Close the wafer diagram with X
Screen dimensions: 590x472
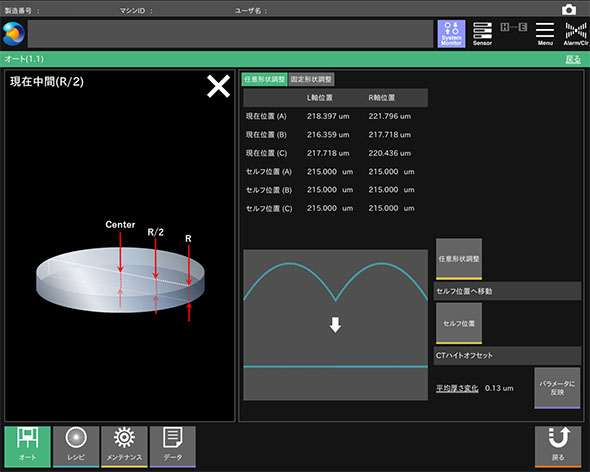pyautogui.click(x=218, y=86)
